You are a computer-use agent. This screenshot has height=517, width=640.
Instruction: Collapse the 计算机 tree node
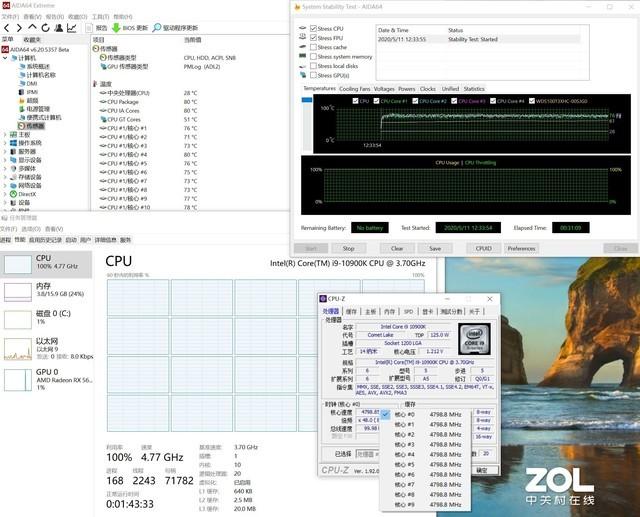tap(5, 58)
